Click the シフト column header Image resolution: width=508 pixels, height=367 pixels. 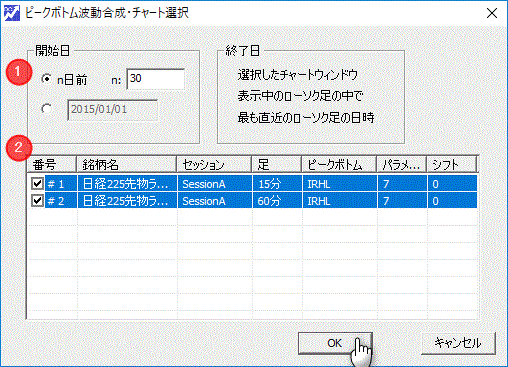point(452,164)
